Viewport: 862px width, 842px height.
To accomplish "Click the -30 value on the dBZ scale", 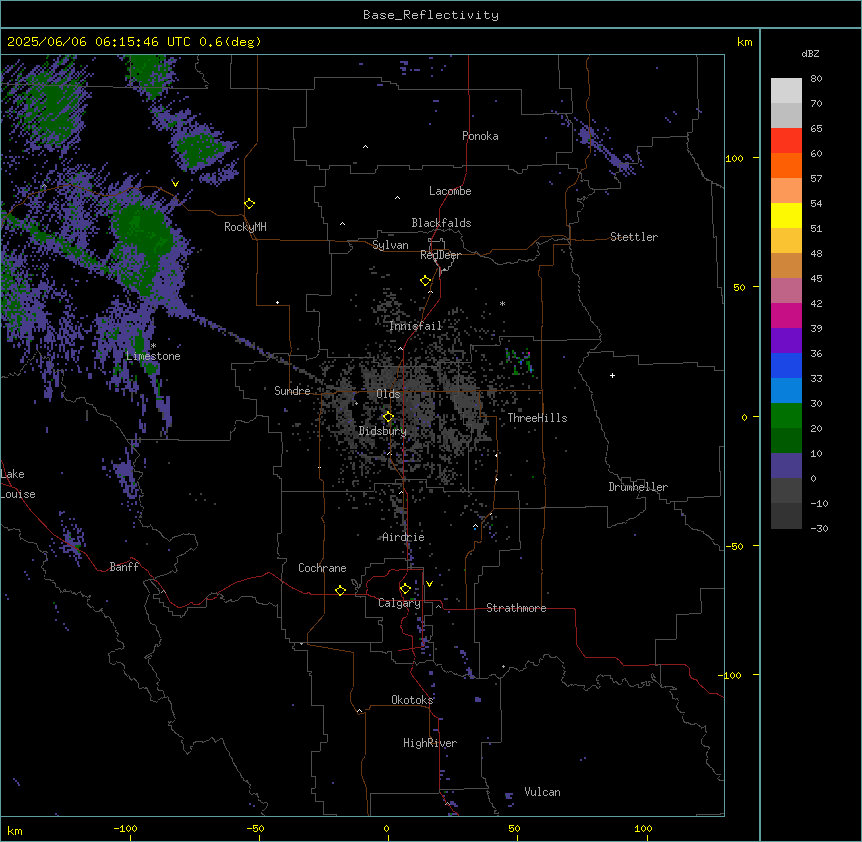I will pos(819,528).
